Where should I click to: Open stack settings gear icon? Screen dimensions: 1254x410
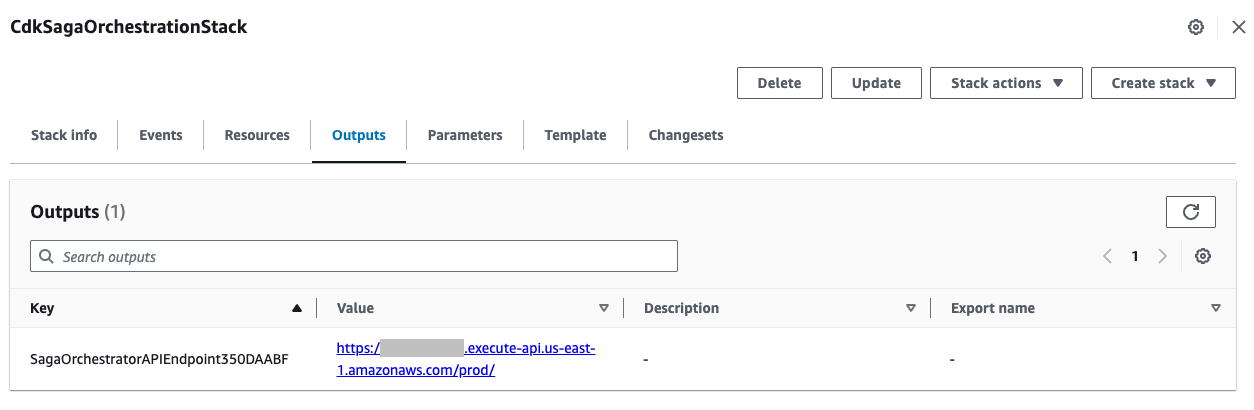click(x=1195, y=28)
